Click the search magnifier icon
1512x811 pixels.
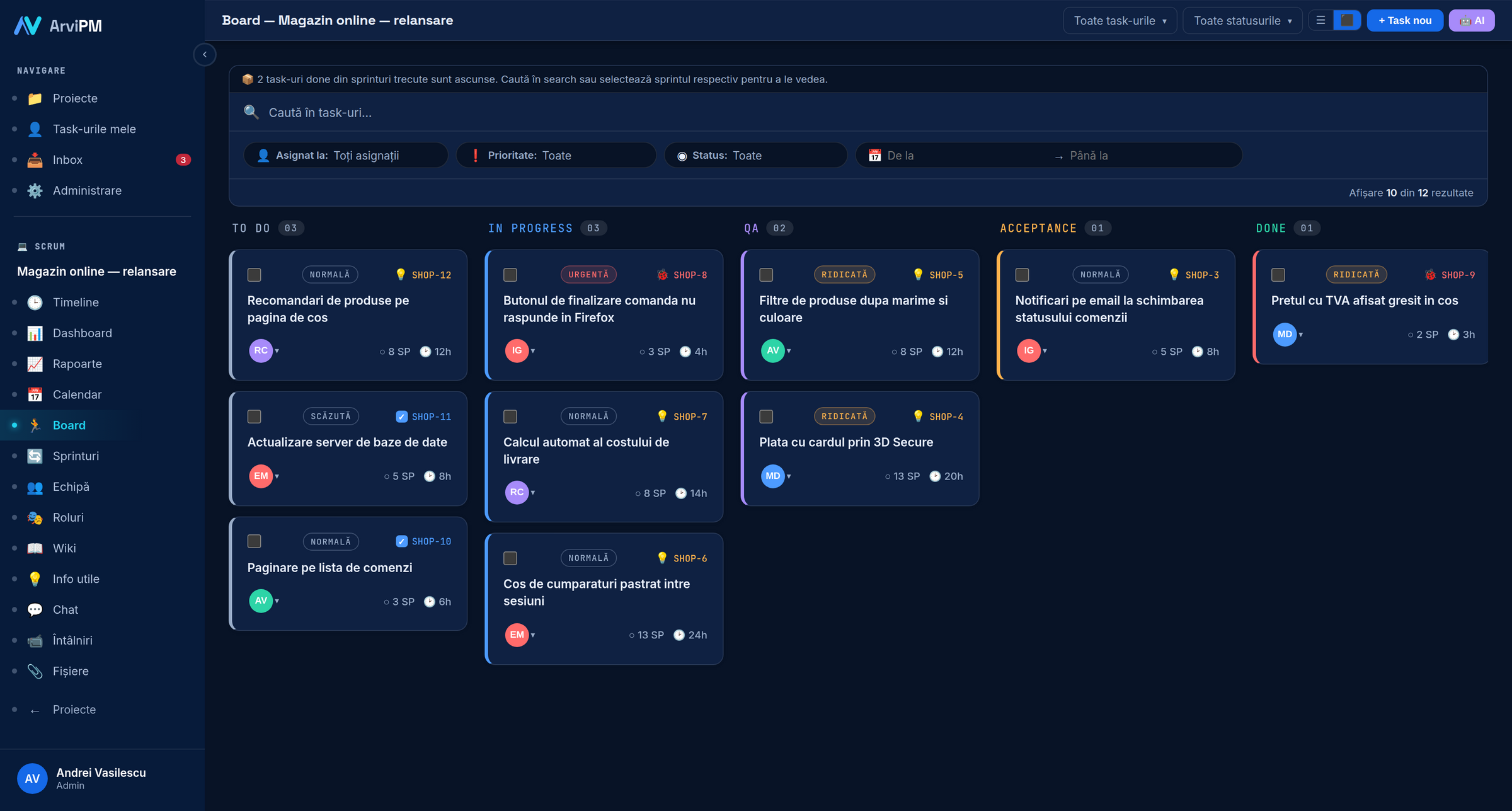coord(251,113)
